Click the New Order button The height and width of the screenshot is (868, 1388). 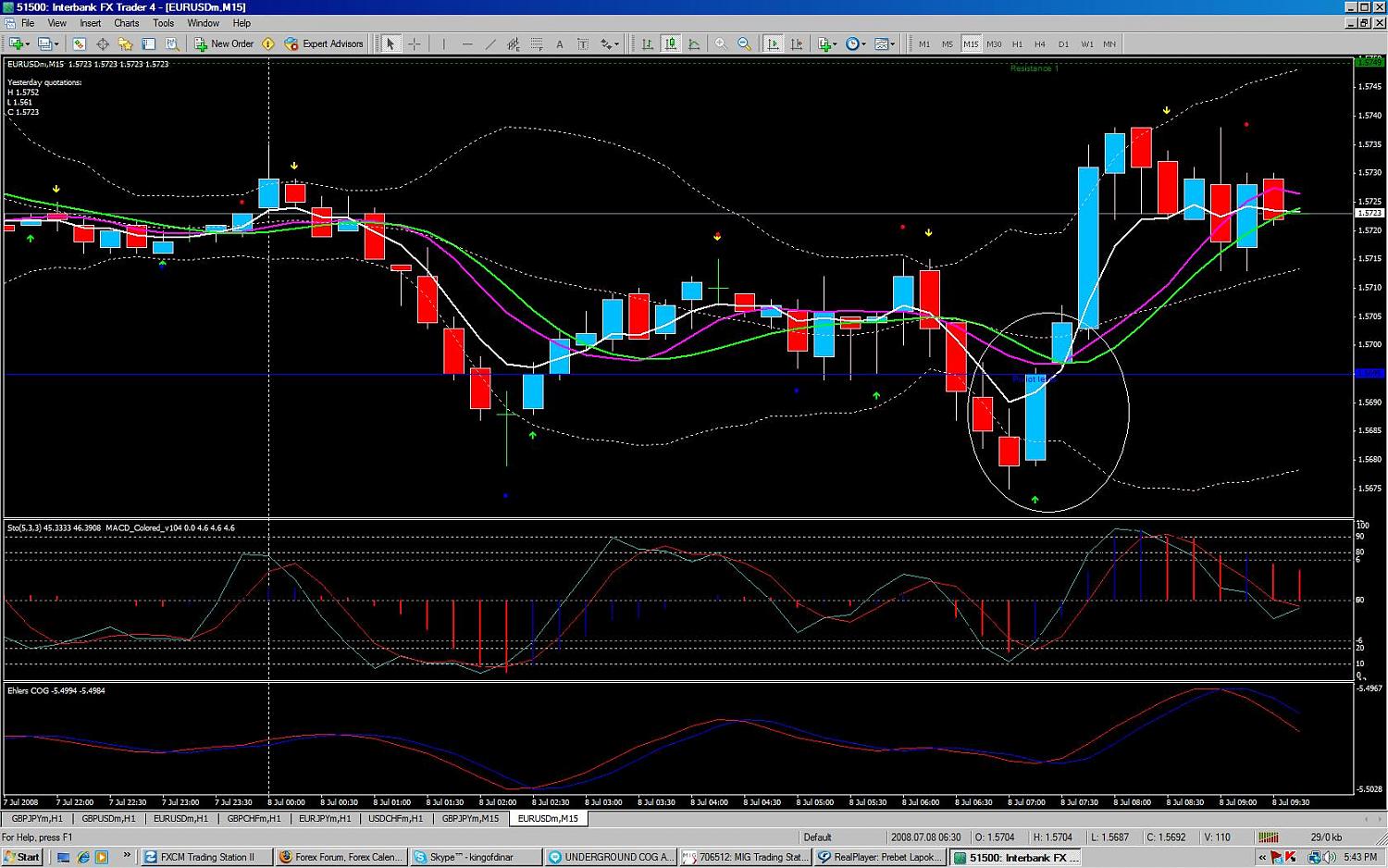click(x=224, y=43)
